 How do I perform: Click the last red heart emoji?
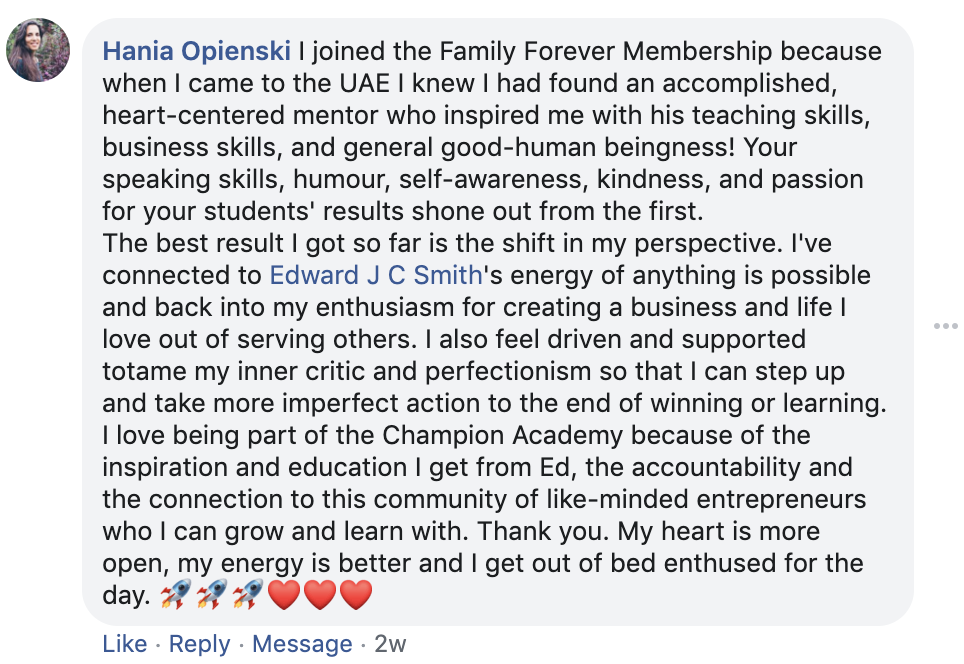[x=355, y=596]
